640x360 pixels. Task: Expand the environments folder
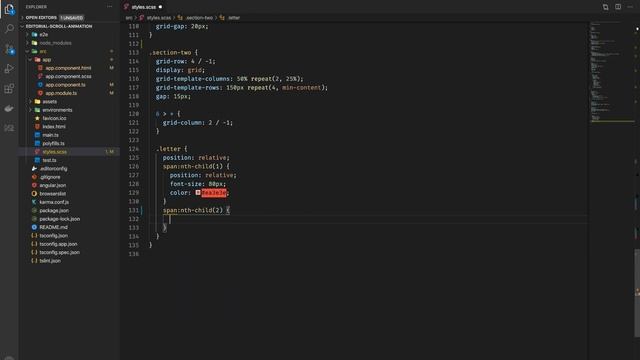[57, 110]
